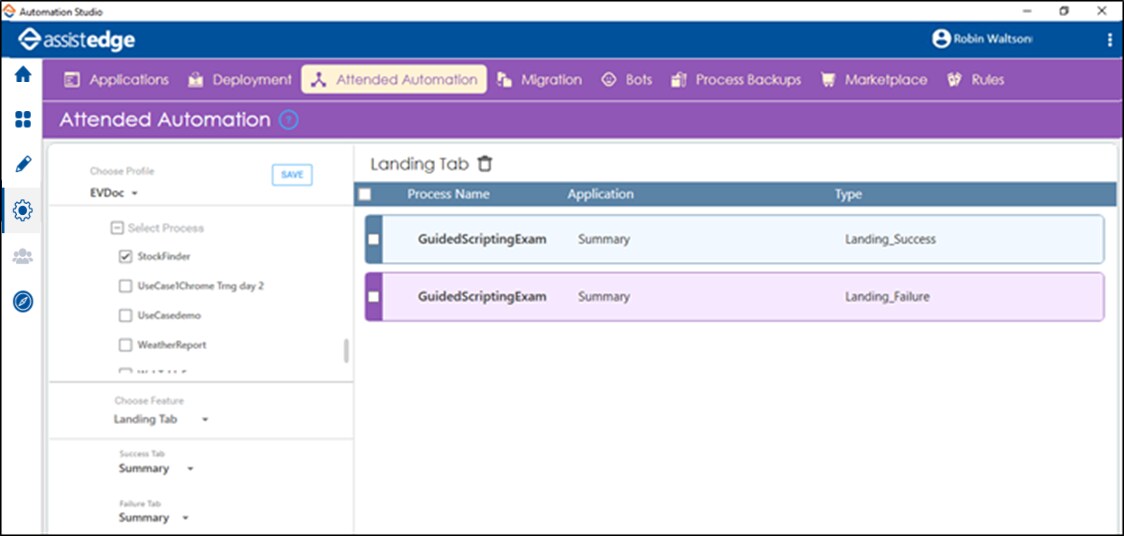Collapse the Select Process tree

(117, 228)
